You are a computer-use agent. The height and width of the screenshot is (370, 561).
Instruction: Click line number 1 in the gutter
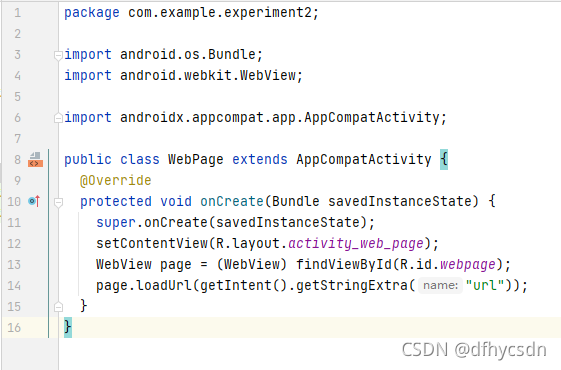(x=17, y=13)
